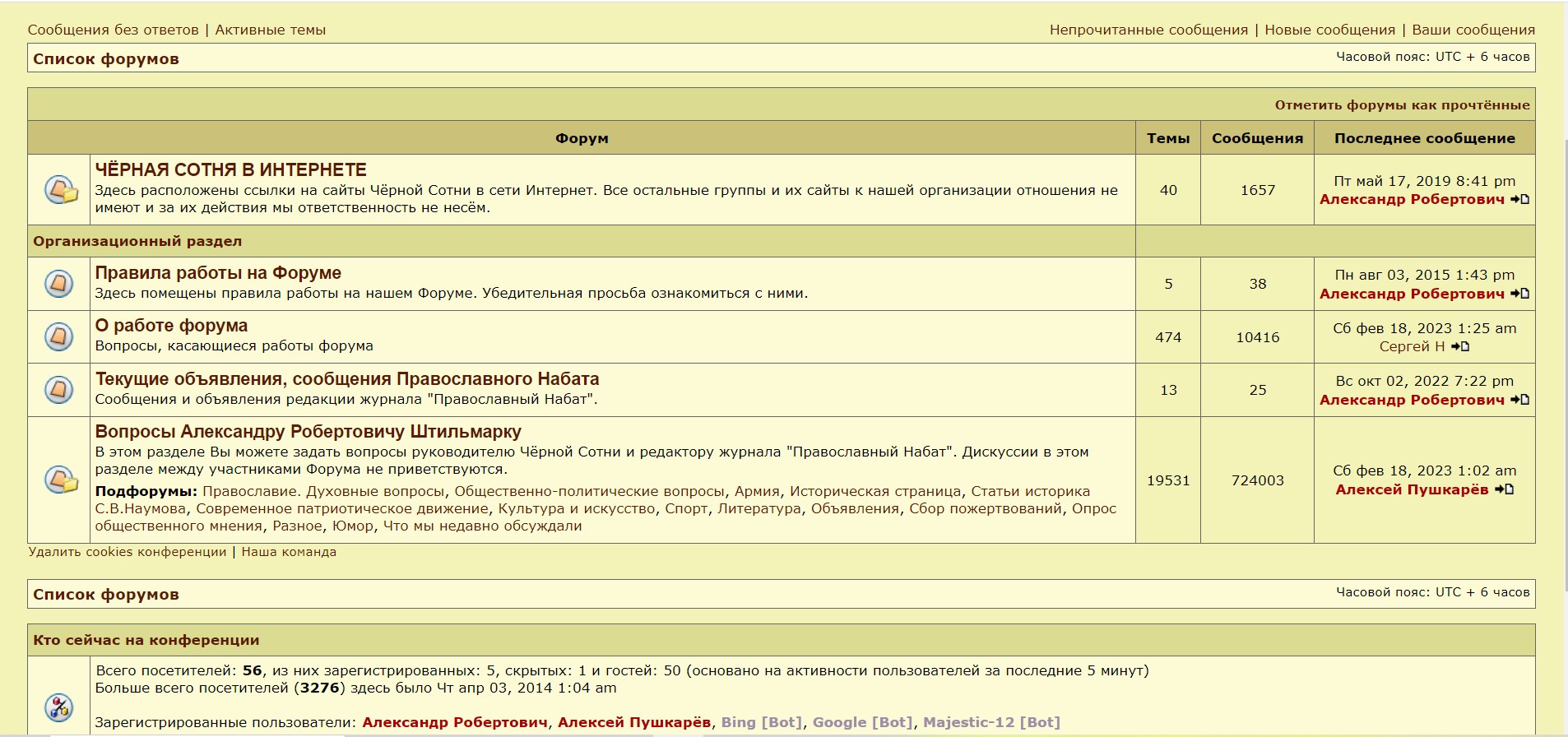Screen dimensions: 1568x737
Task: Click Отметить форумы как прочтённые
Action: (1402, 104)
